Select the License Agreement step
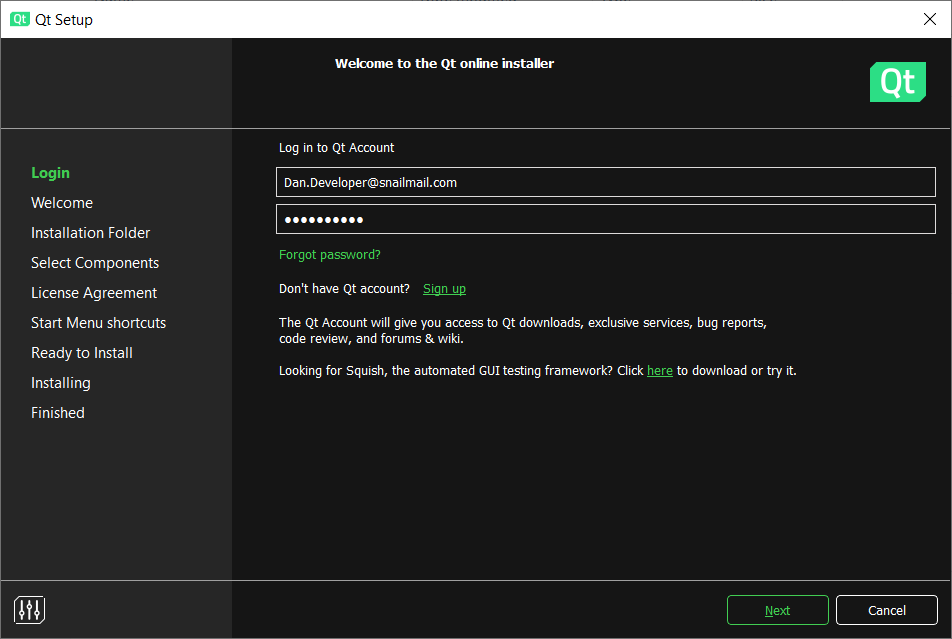The image size is (952, 639). (x=93, y=292)
